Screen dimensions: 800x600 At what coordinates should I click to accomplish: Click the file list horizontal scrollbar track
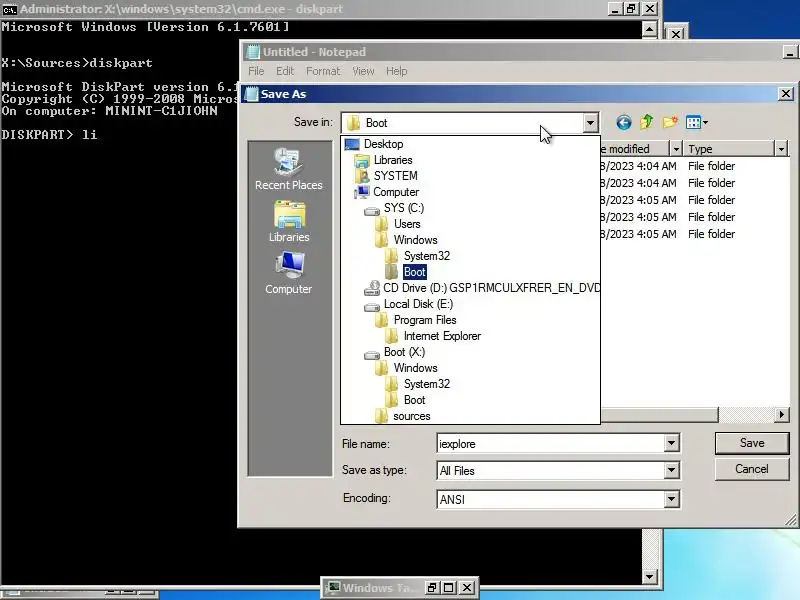tap(746, 415)
